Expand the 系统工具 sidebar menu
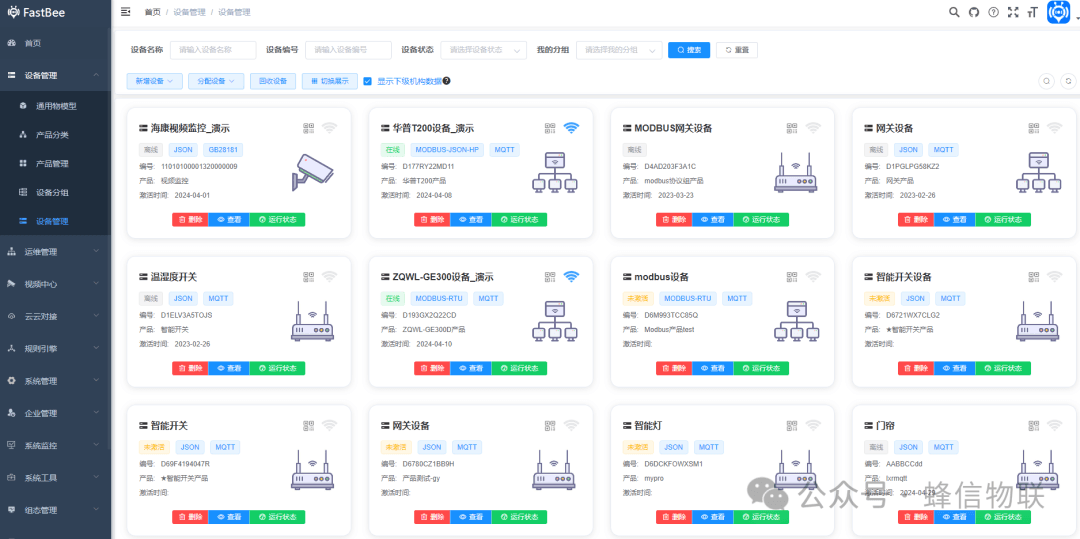The image size is (1080, 539). click(x=55, y=478)
